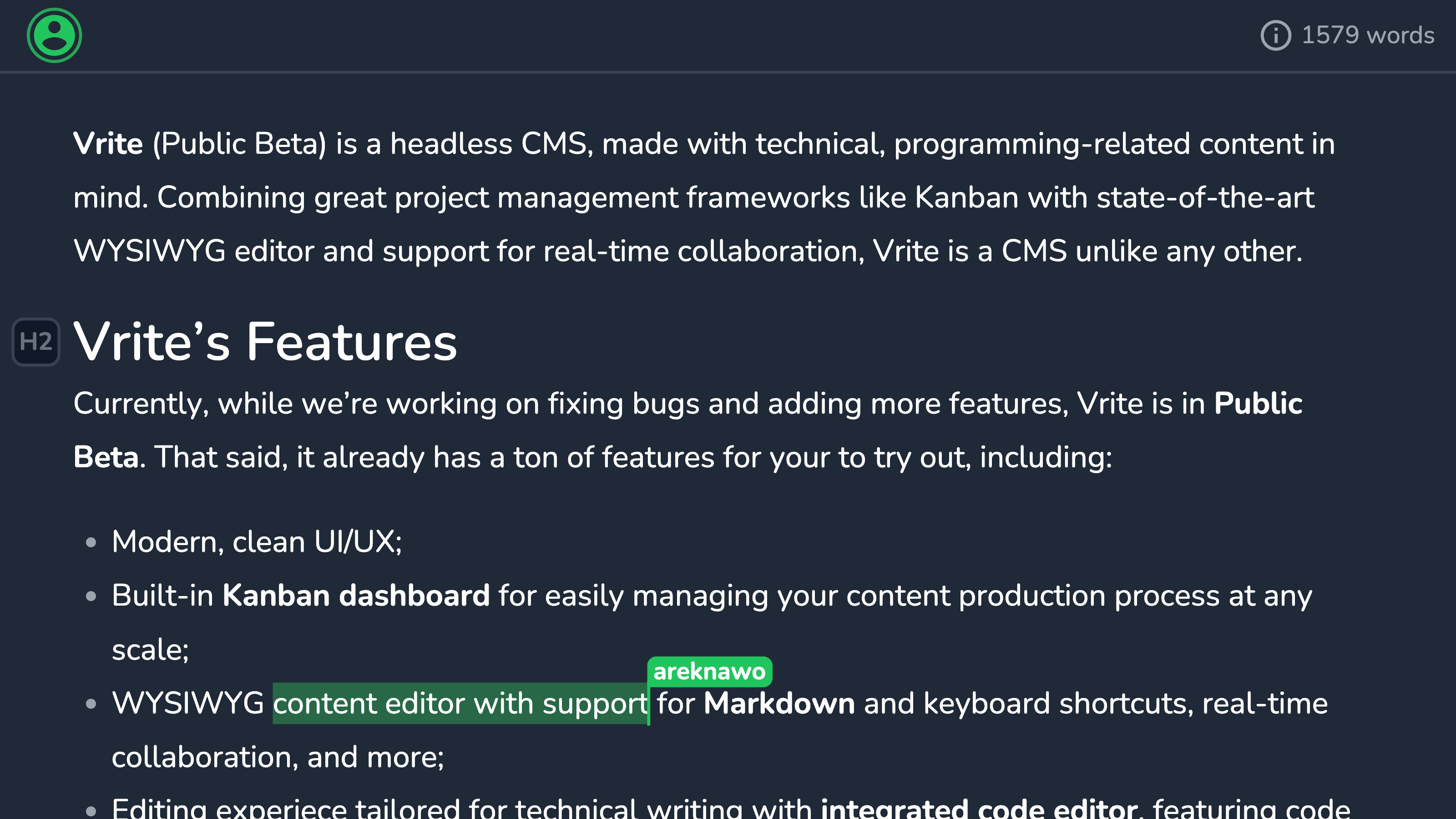Click the bold word Vrite at the start of the paragraph
The width and height of the screenshot is (1456, 819).
108,144
